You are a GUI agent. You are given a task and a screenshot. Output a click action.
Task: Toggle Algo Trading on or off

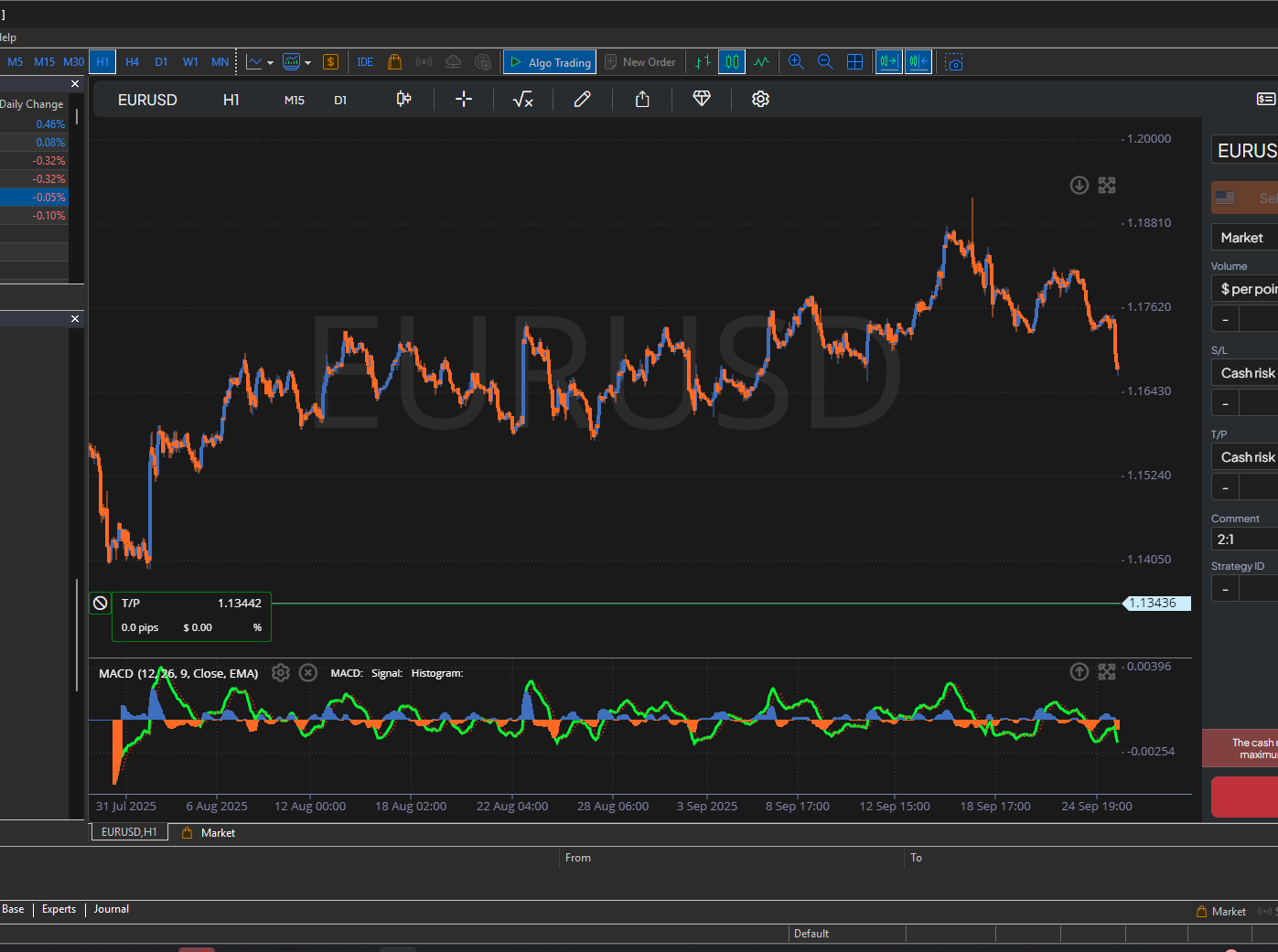(x=550, y=62)
